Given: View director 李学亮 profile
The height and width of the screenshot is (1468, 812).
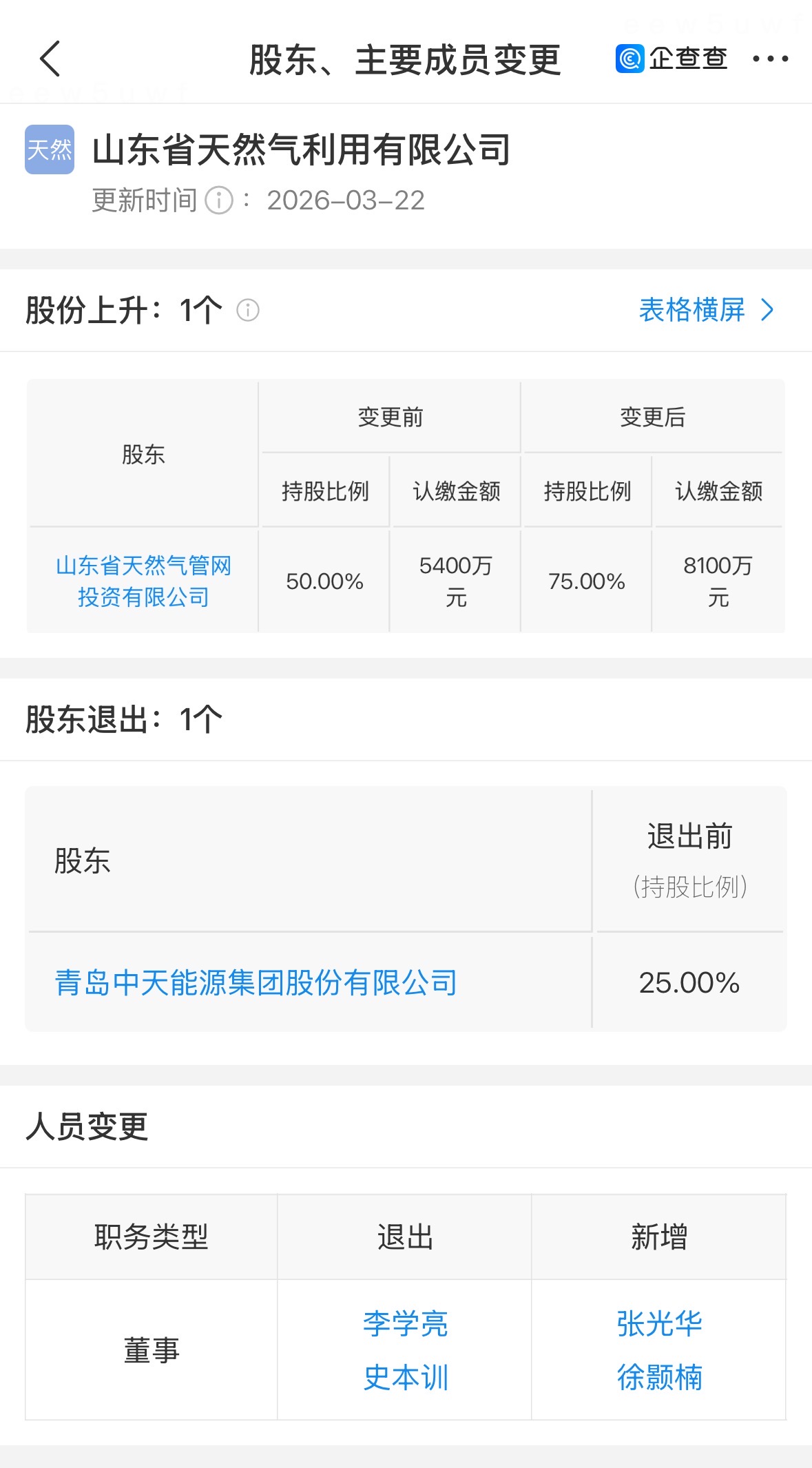Looking at the screenshot, I should (x=405, y=1323).
